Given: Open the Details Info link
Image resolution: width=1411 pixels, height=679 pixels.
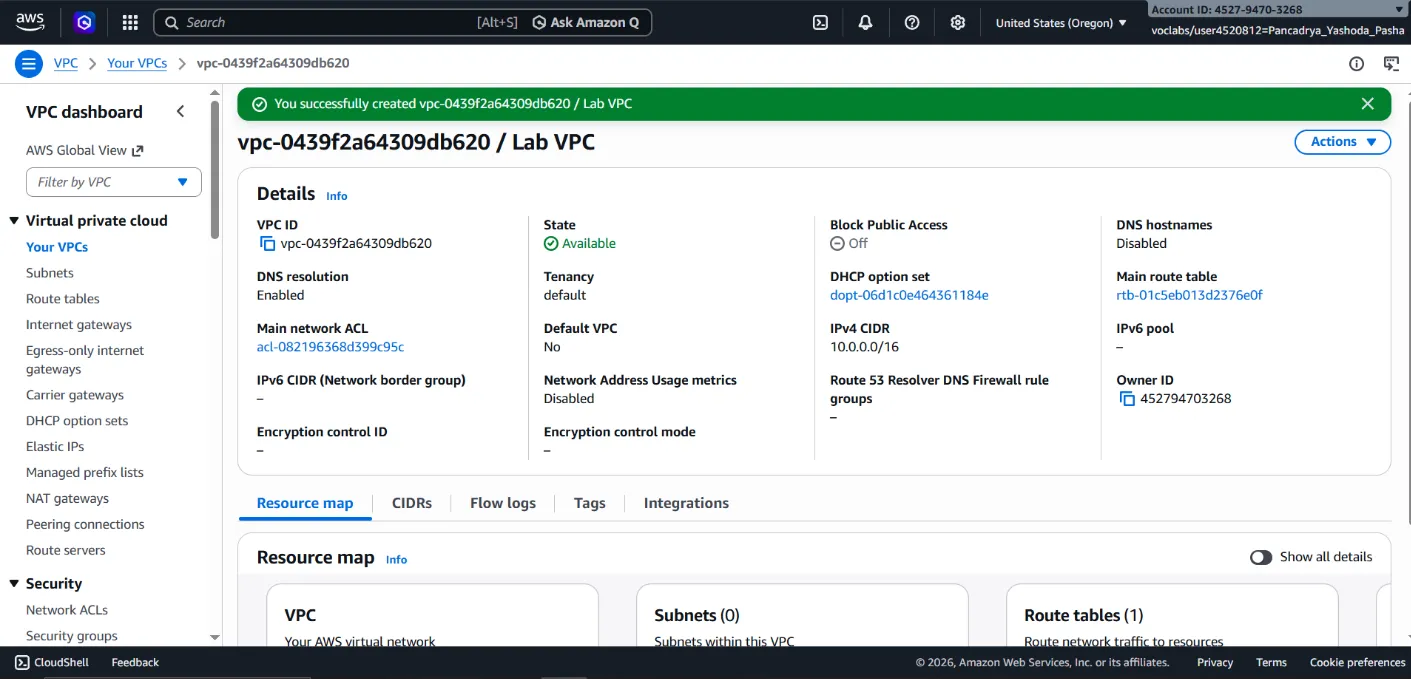Looking at the screenshot, I should tap(337, 196).
